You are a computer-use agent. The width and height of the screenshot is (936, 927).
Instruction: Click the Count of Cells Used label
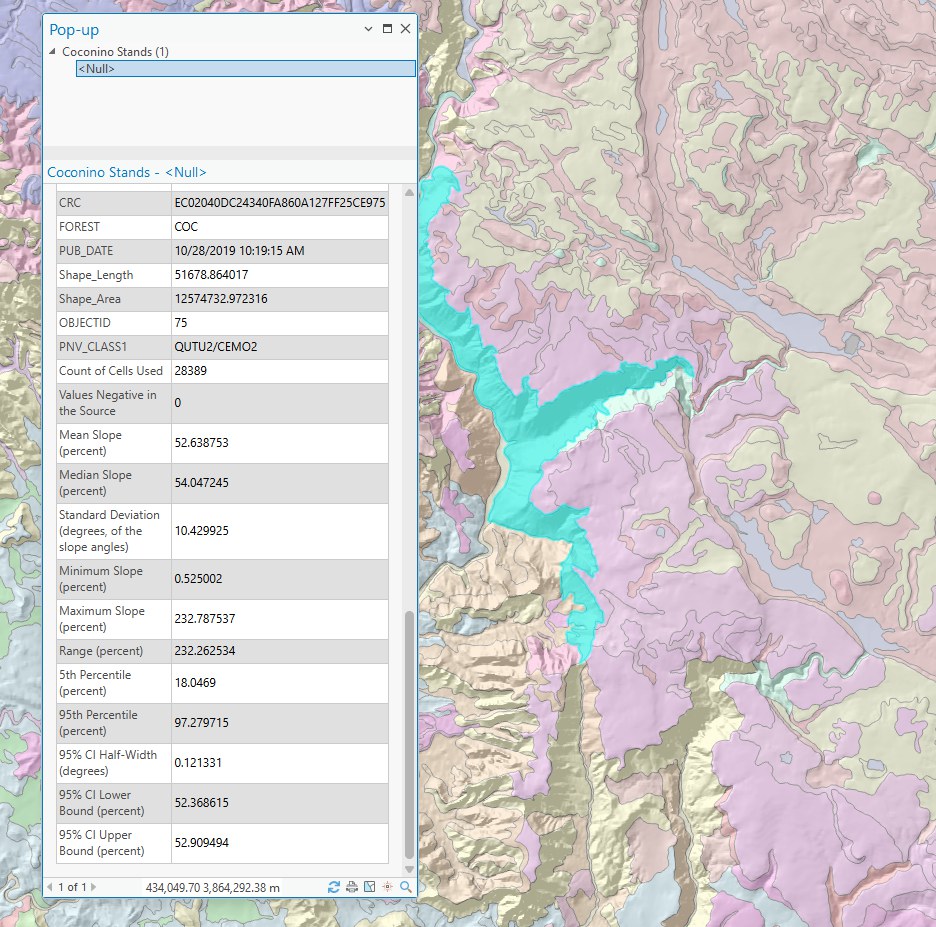click(x=110, y=371)
